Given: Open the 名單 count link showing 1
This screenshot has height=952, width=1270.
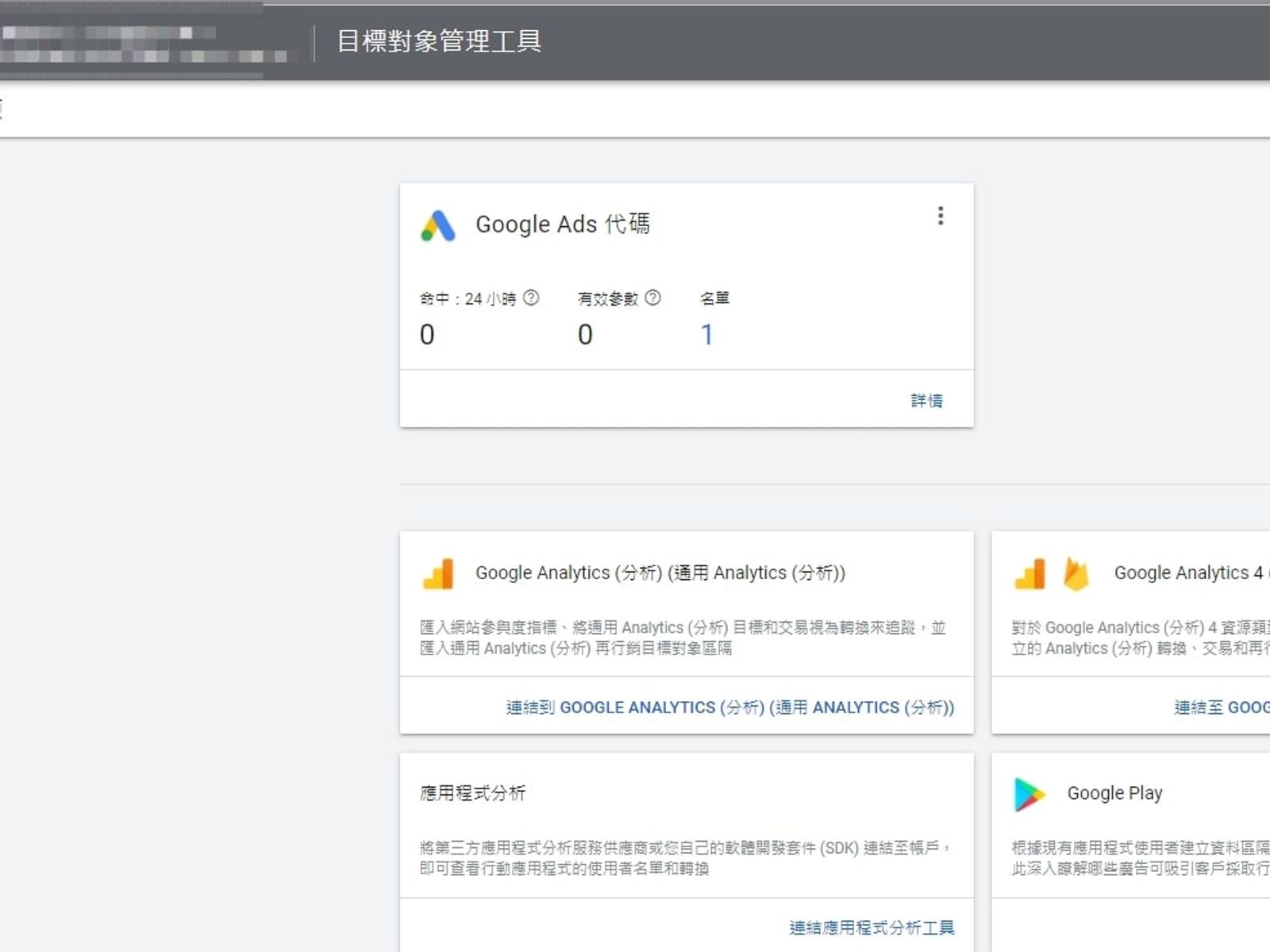Looking at the screenshot, I should [706, 334].
